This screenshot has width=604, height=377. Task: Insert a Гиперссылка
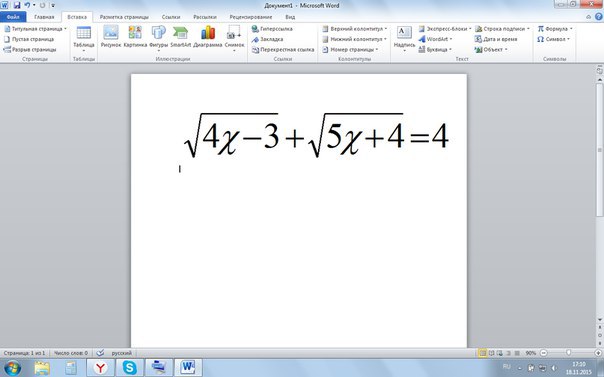click(x=272, y=29)
